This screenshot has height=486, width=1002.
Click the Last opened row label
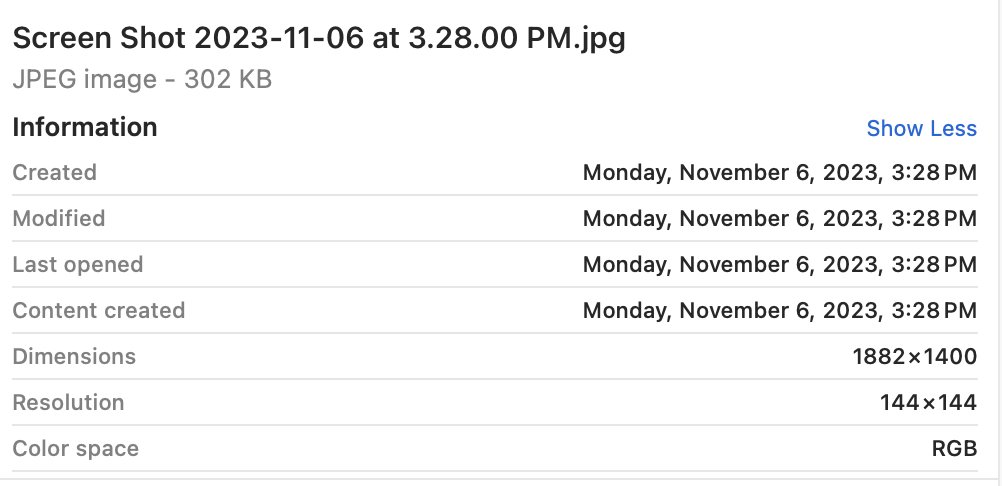[x=78, y=265]
